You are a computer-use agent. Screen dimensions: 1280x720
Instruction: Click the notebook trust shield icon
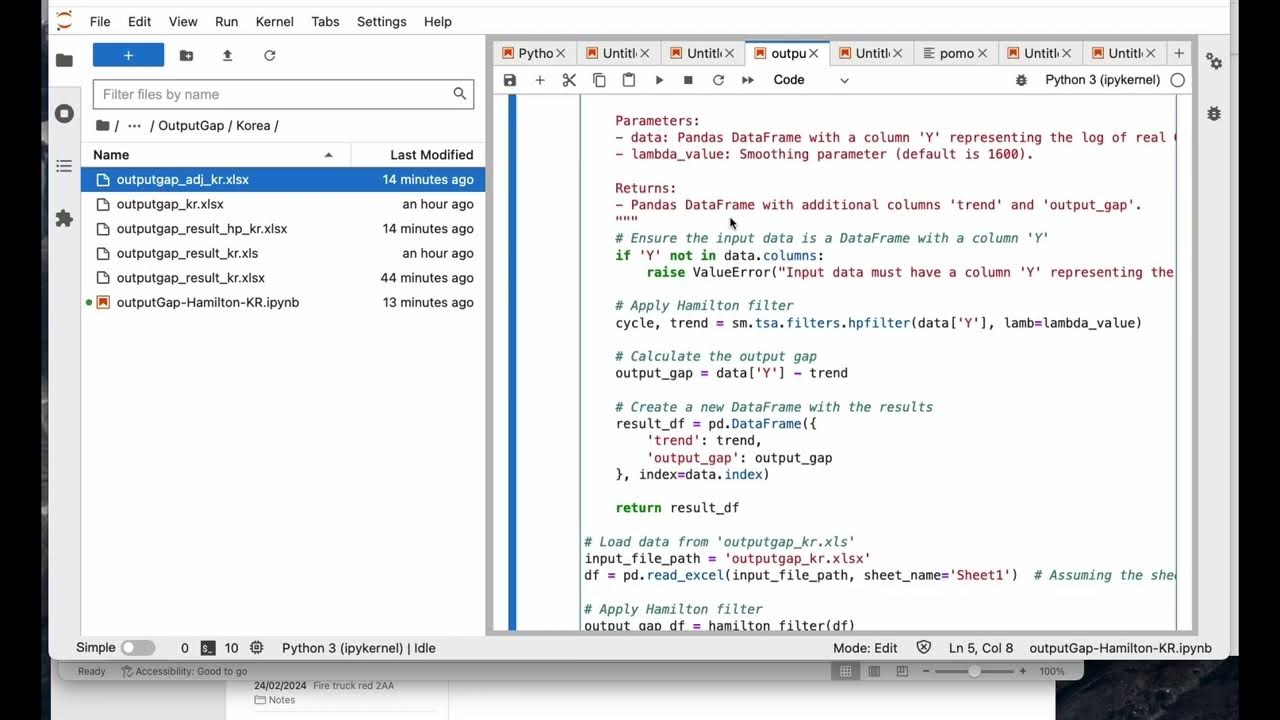coord(923,648)
